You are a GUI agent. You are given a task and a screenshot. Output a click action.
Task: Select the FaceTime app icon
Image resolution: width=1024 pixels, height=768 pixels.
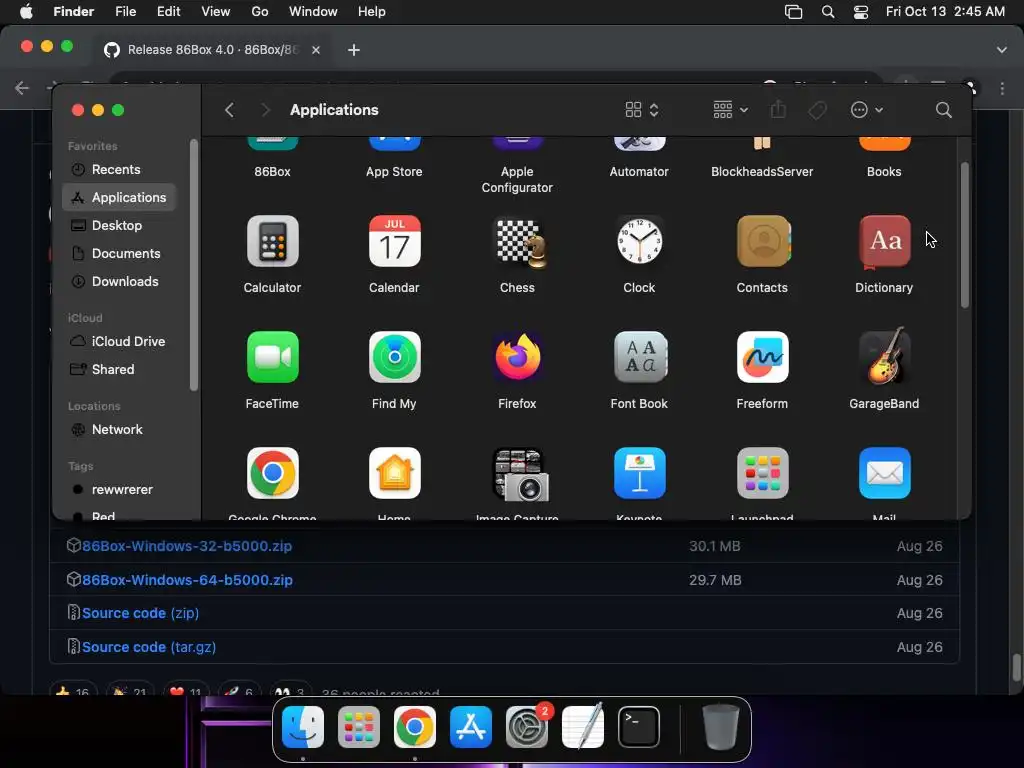coord(272,357)
